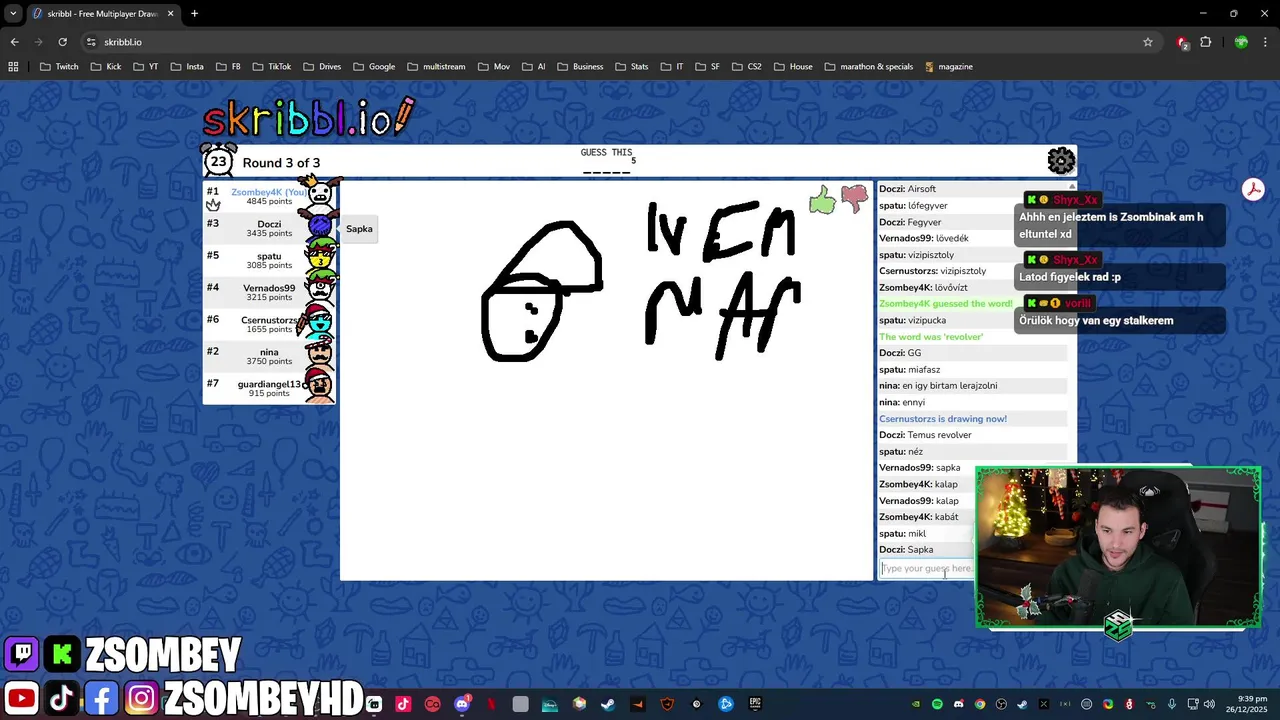
Task: Reload the skribbl.io page
Action: [x=62, y=42]
